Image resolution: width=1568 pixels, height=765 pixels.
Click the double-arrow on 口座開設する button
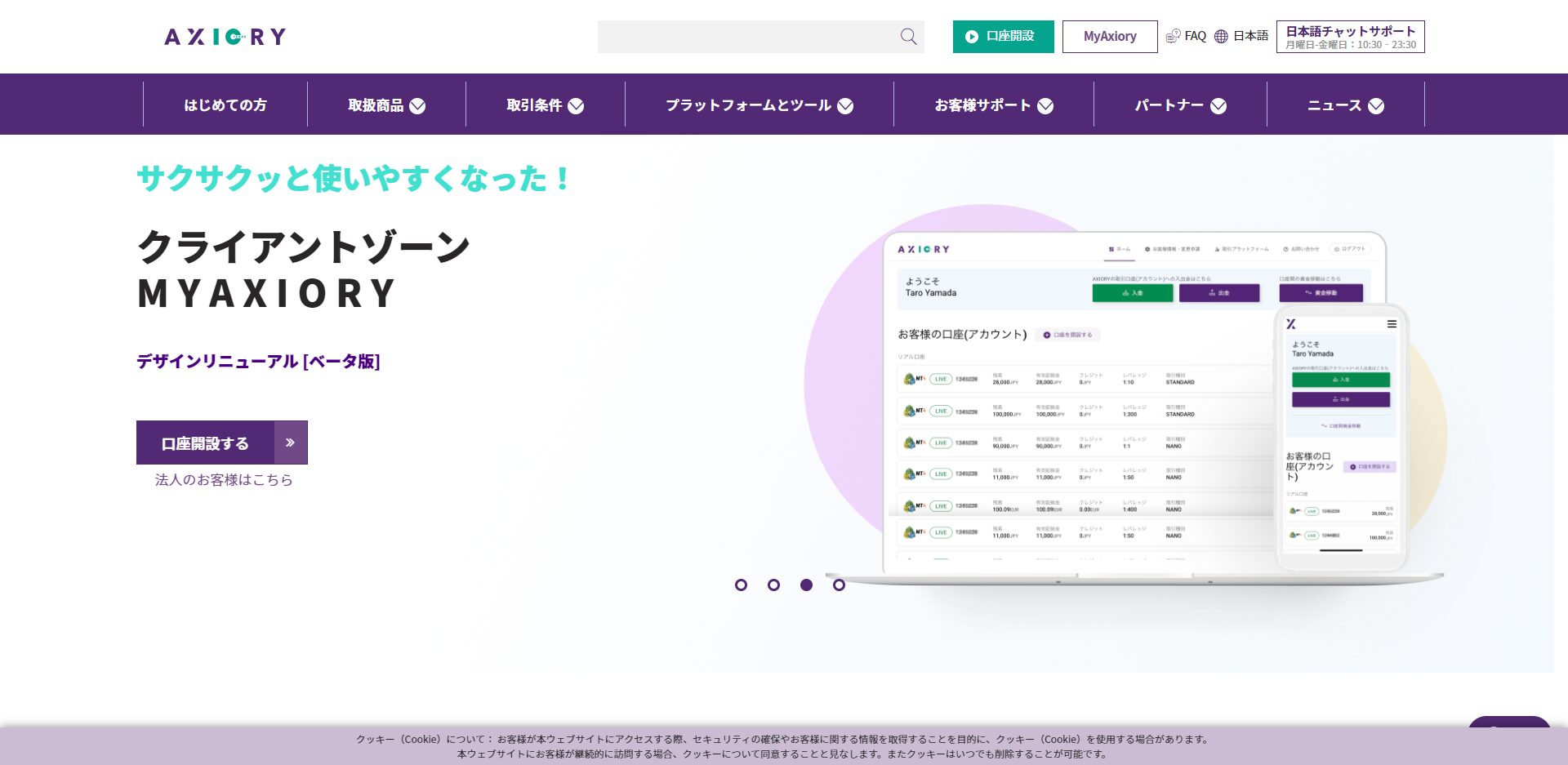pyautogui.click(x=290, y=443)
